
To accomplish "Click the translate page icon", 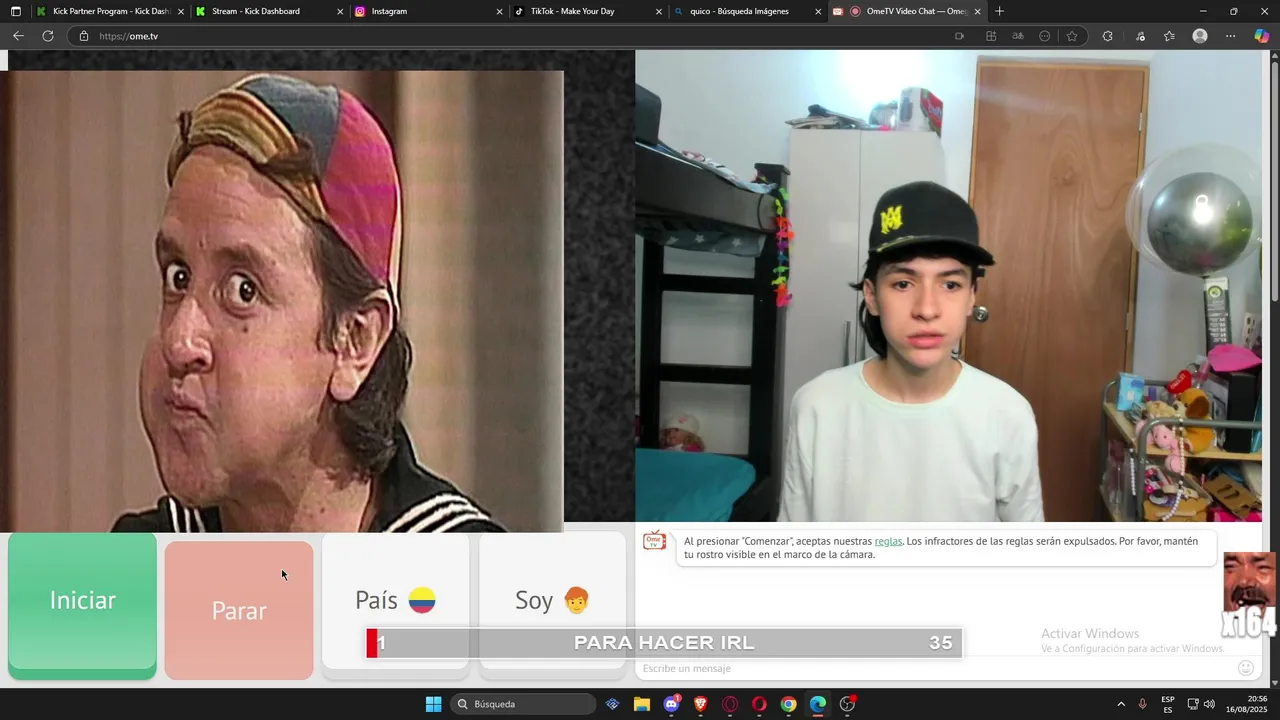I will pyautogui.click(x=1018, y=36).
